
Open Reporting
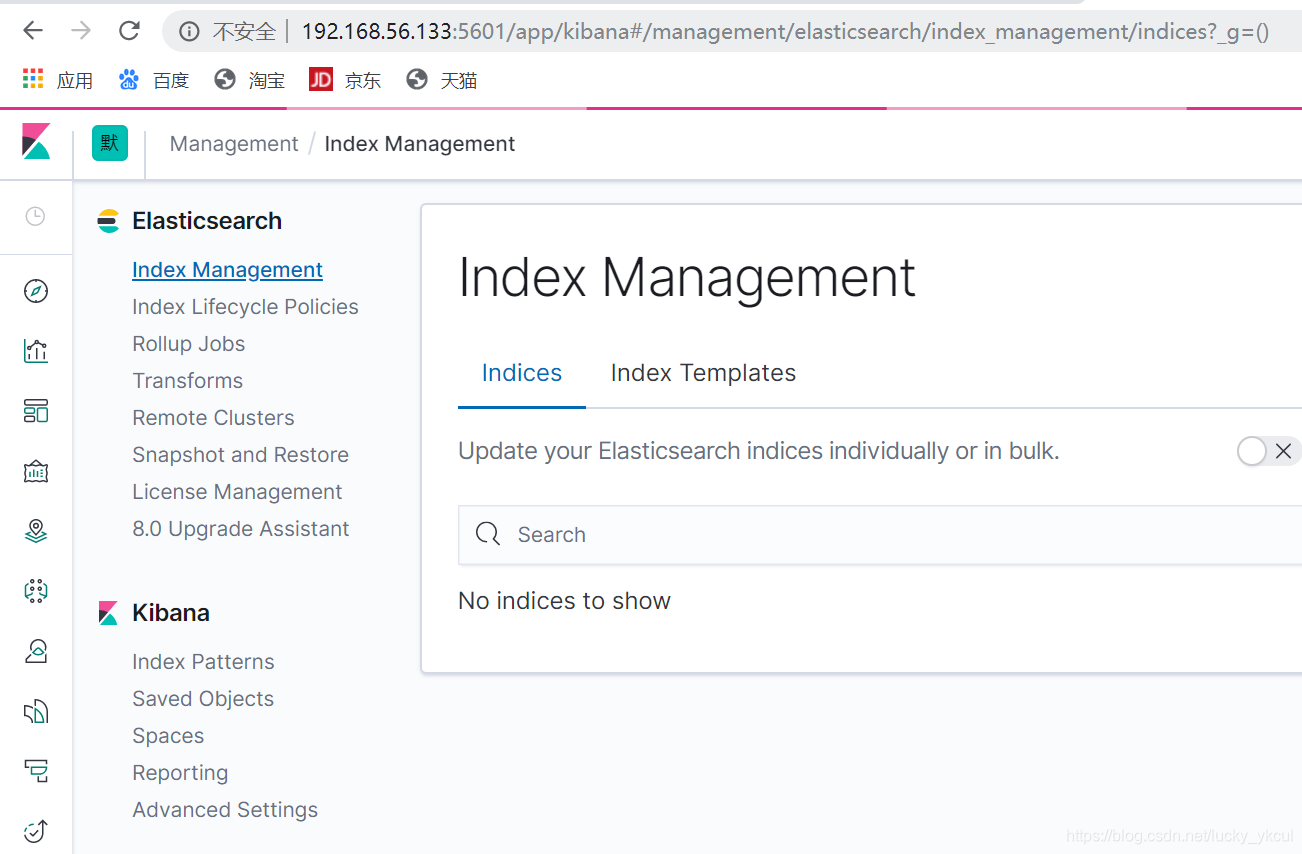[x=180, y=773]
